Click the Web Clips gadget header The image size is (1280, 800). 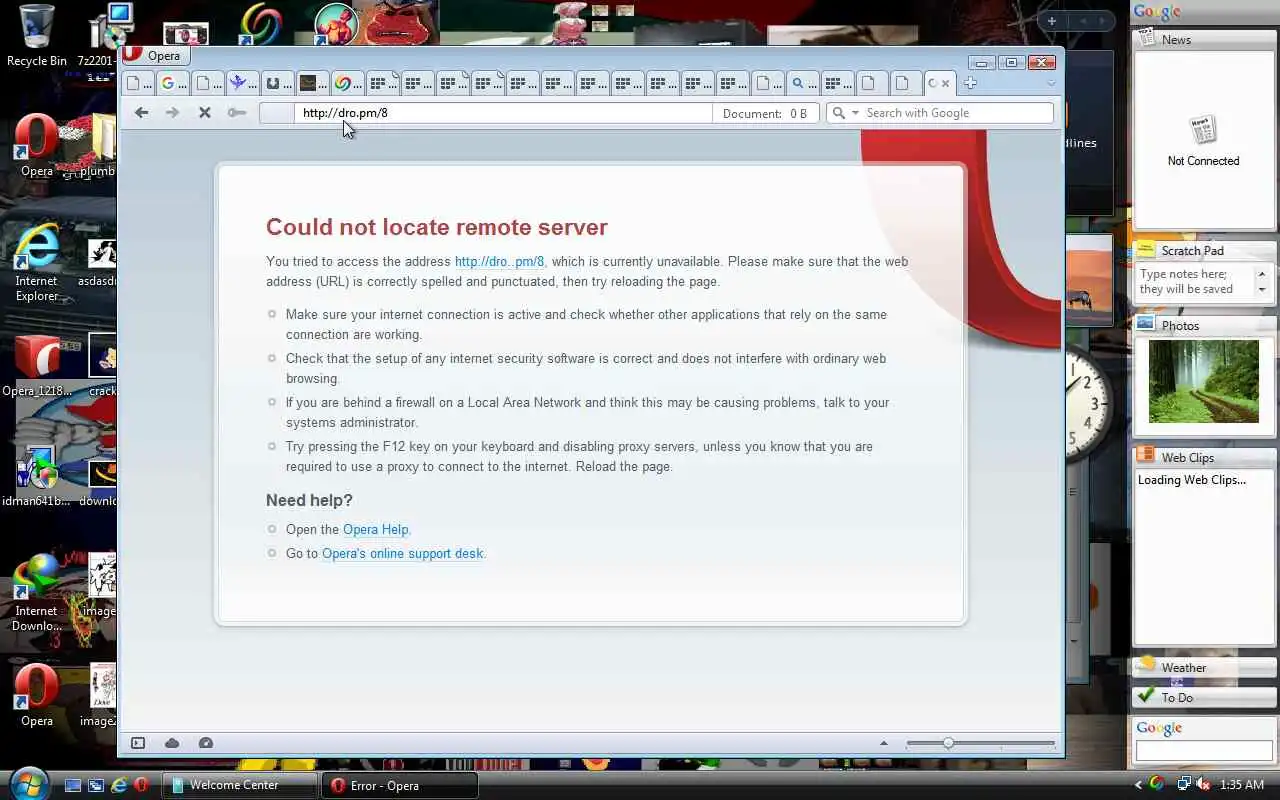pos(1204,458)
